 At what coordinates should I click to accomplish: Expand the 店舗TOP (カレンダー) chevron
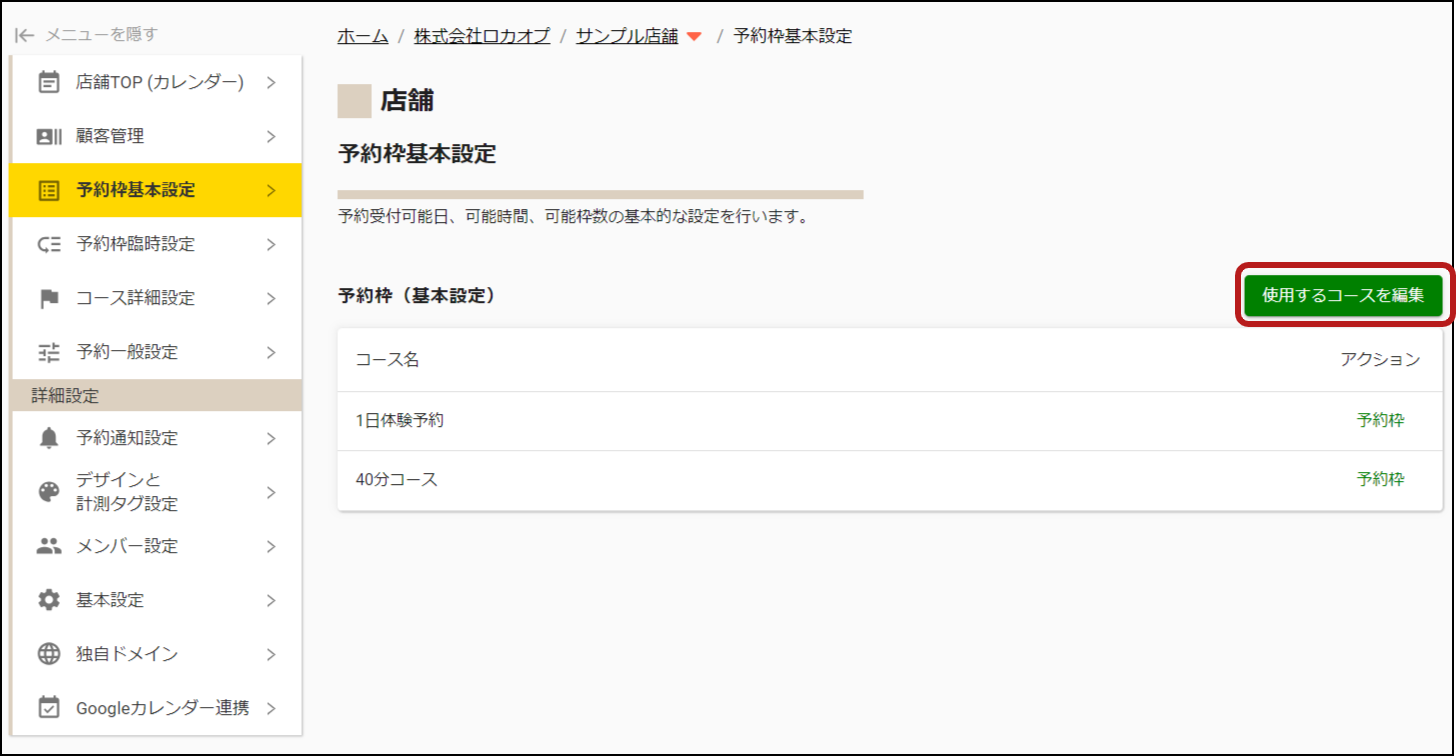pyautogui.click(x=271, y=82)
